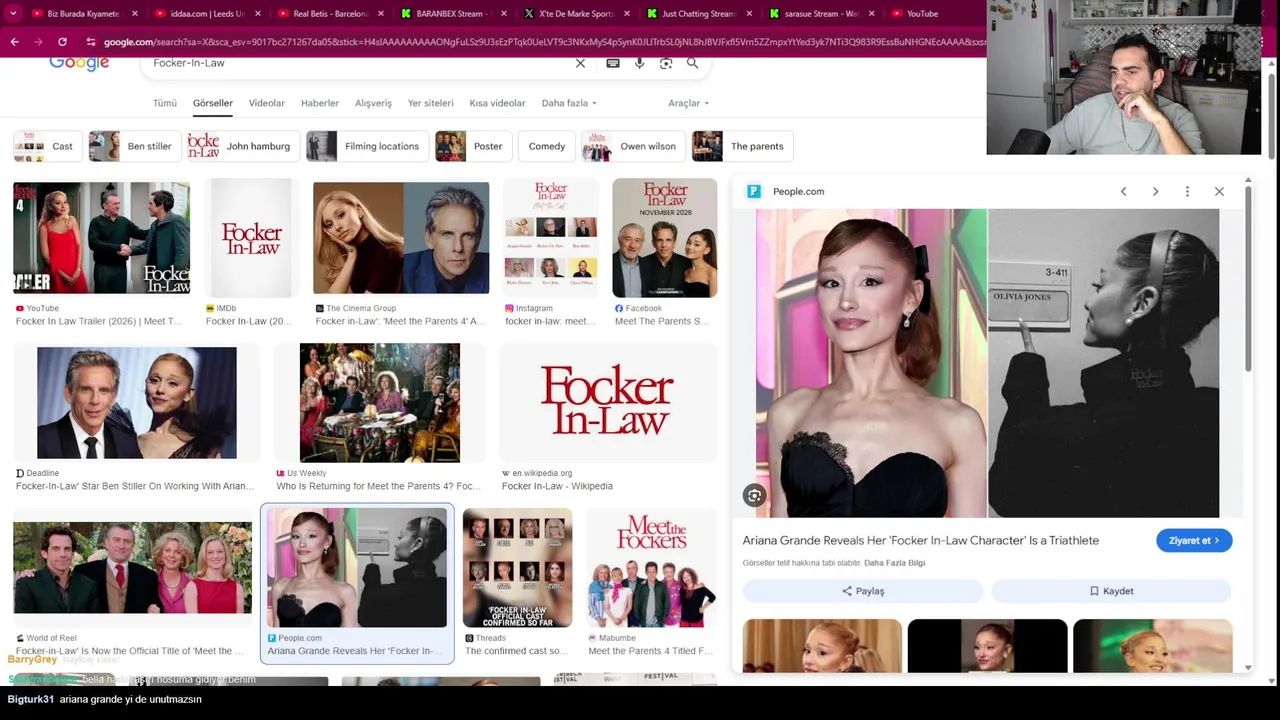Open The Cinema Group image result
1280x720 pixels.
click(x=401, y=238)
